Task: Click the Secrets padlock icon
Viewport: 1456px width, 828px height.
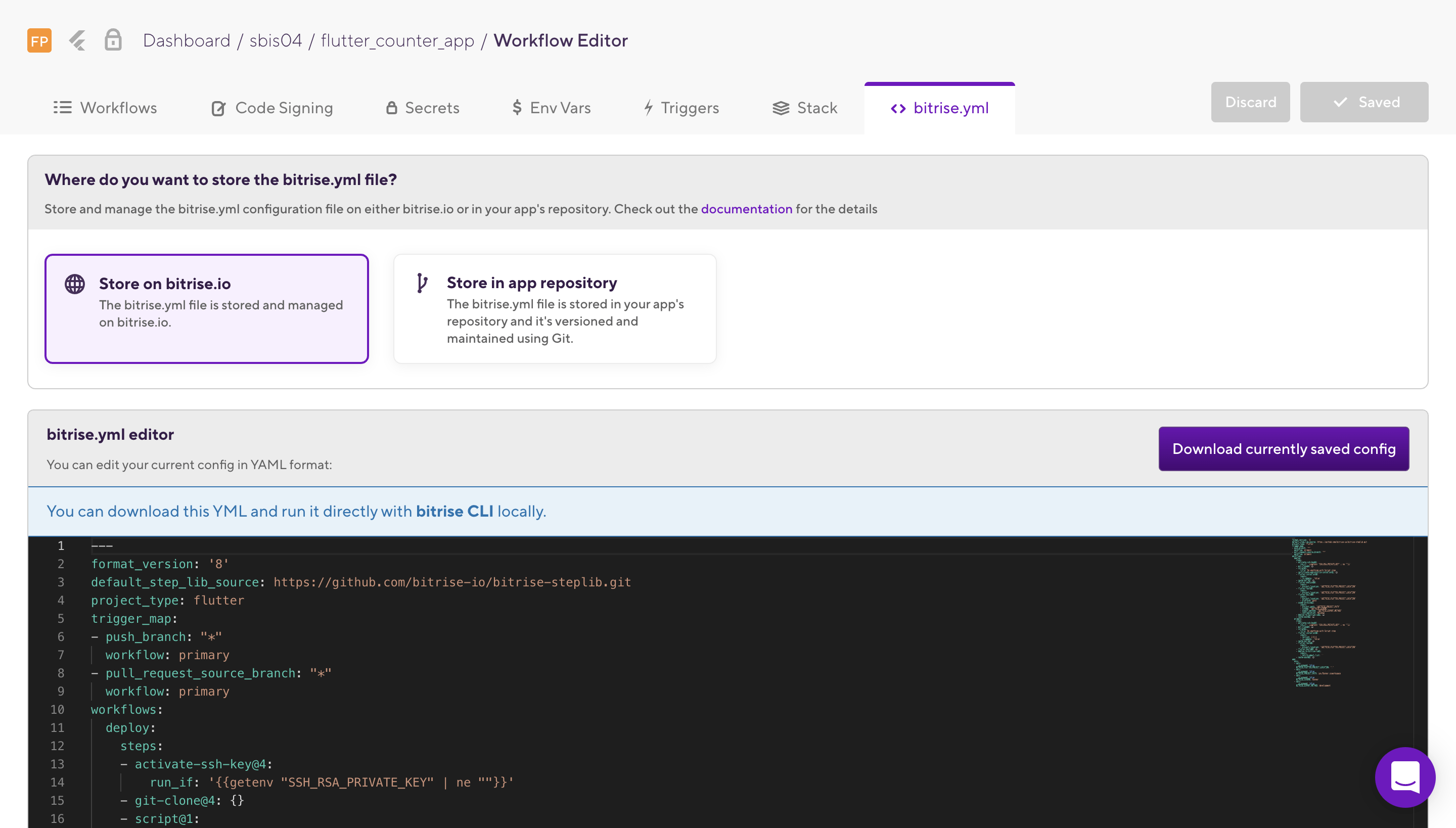Action: 391,107
